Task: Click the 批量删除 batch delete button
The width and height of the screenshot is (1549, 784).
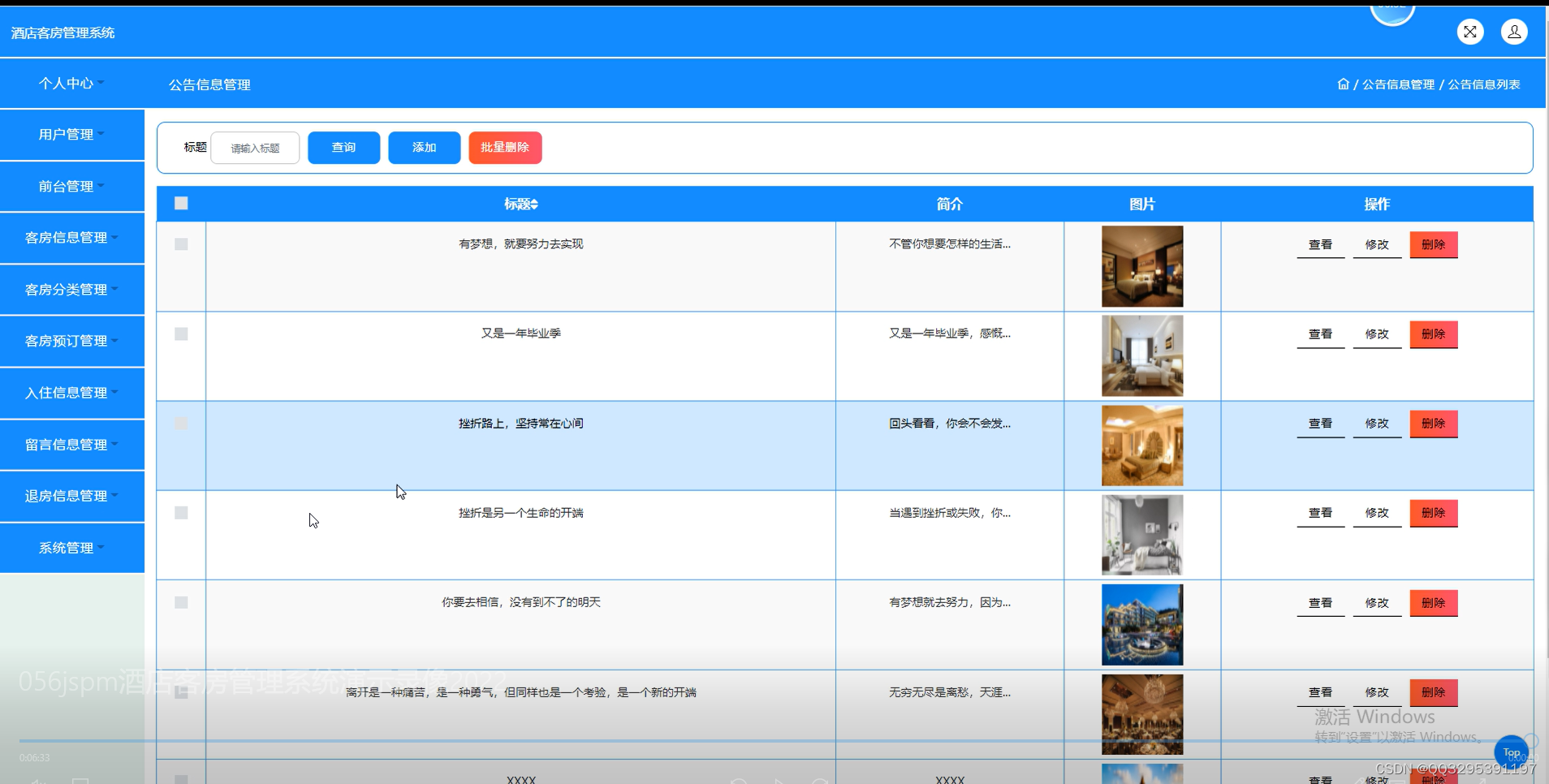Action: (x=505, y=148)
